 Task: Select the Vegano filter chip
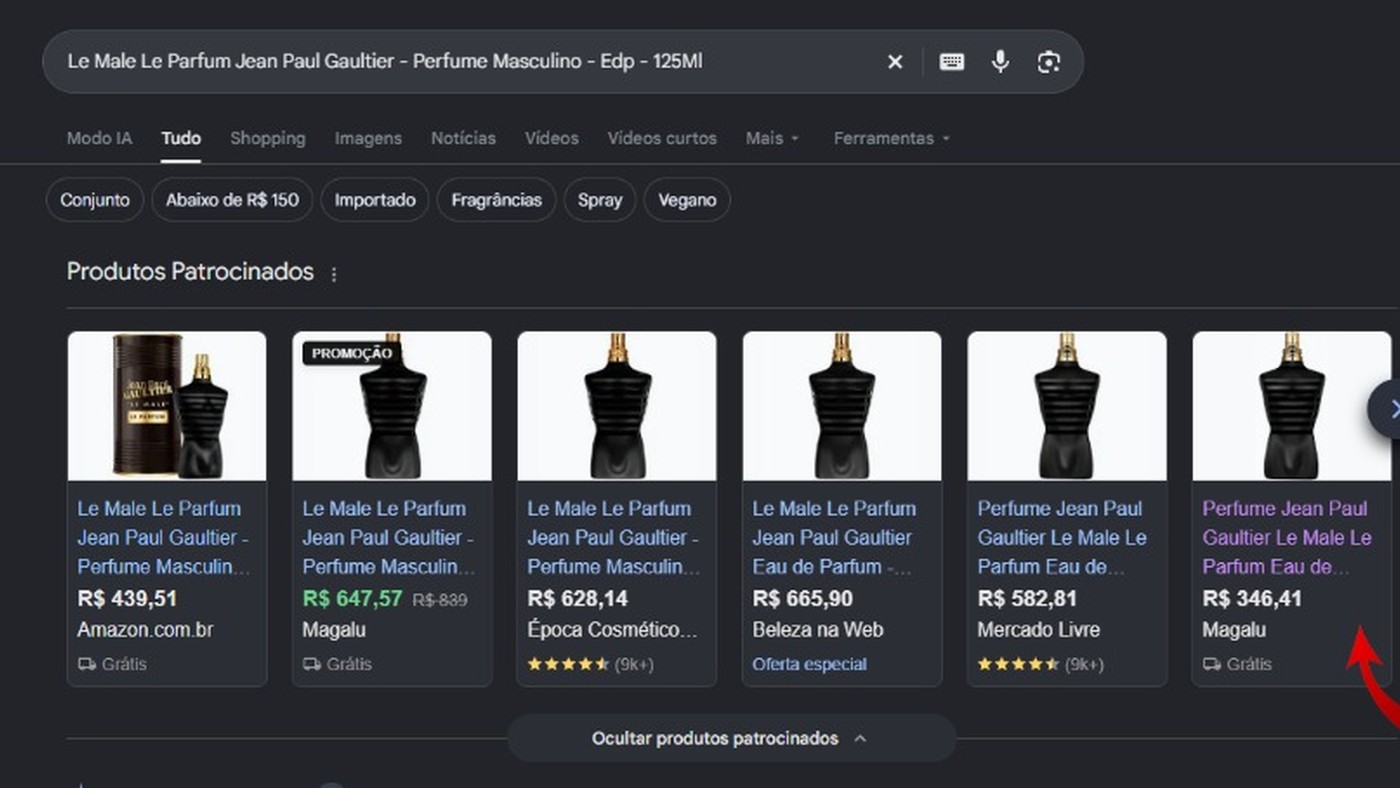click(x=687, y=200)
